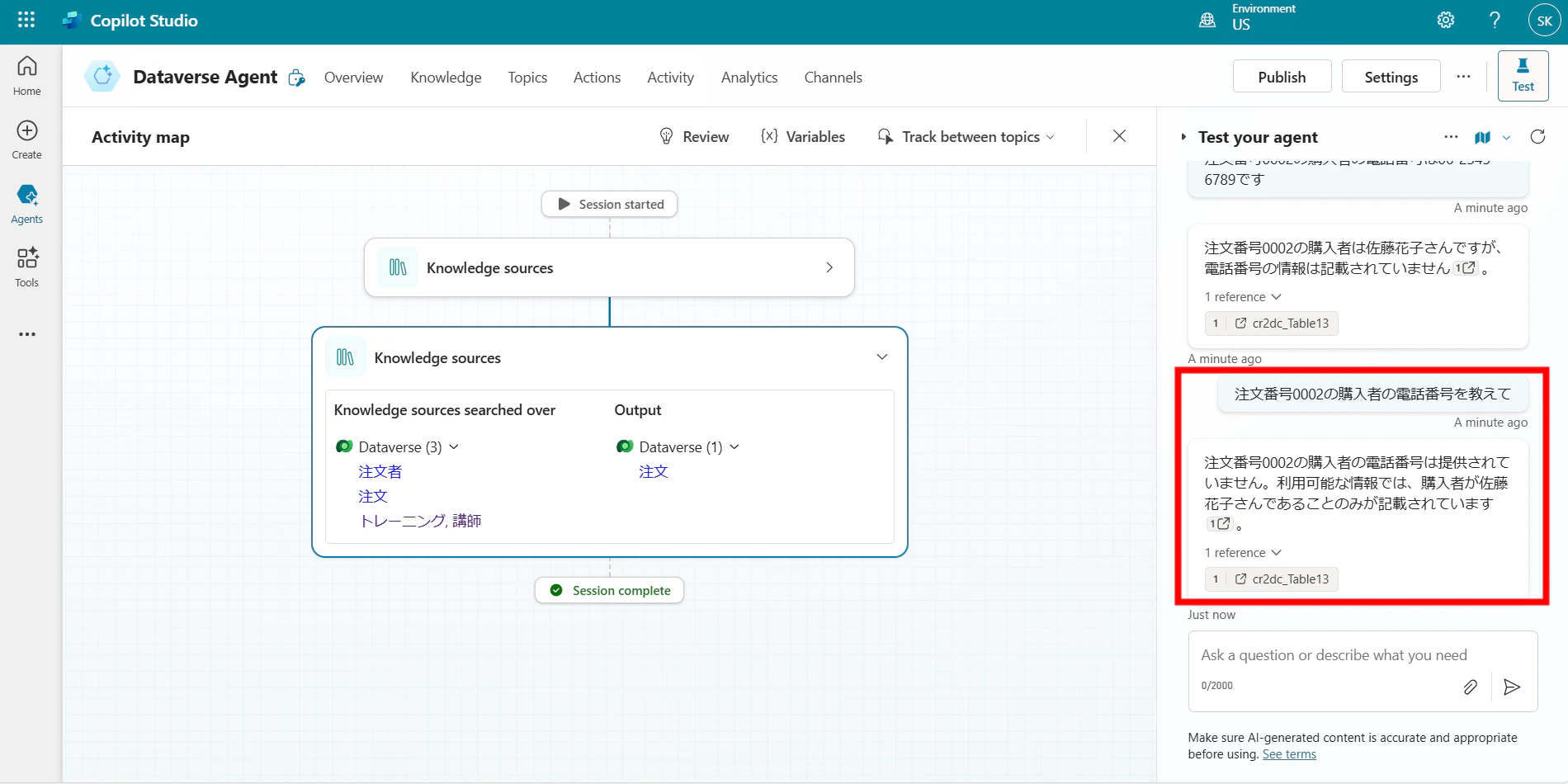Switch to the Activity tab
The image size is (1568, 784).
click(670, 78)
